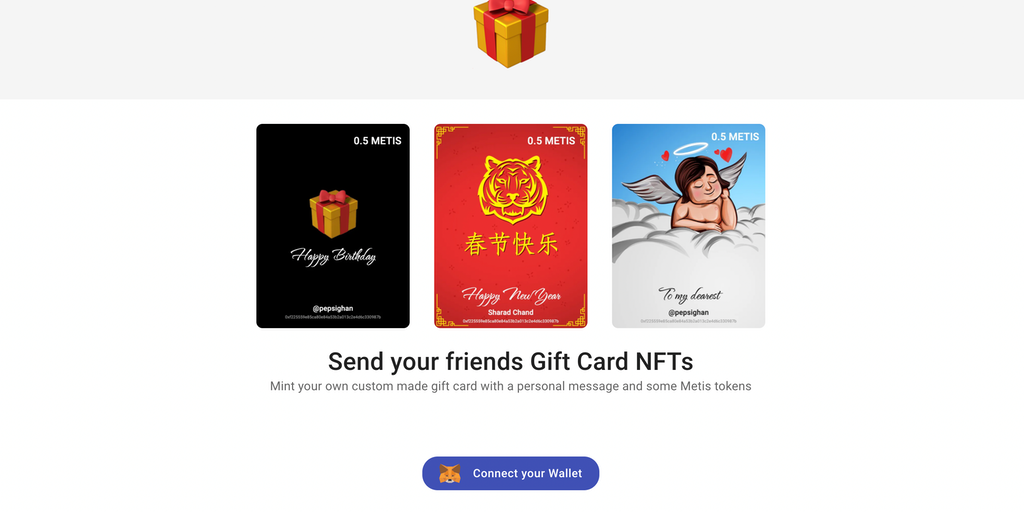Click the @pepsighan handle on black card
1024x512 pixels.
tap(333, 308)
